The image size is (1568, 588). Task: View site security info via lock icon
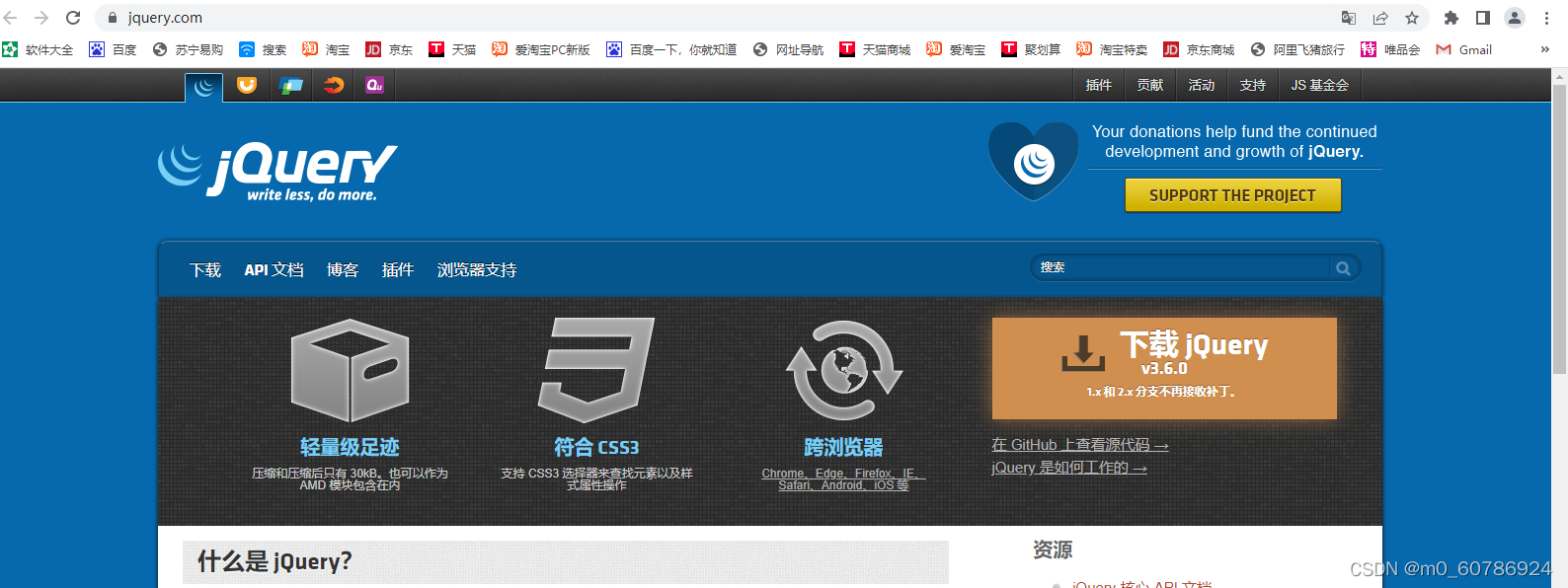pos(113,18)
